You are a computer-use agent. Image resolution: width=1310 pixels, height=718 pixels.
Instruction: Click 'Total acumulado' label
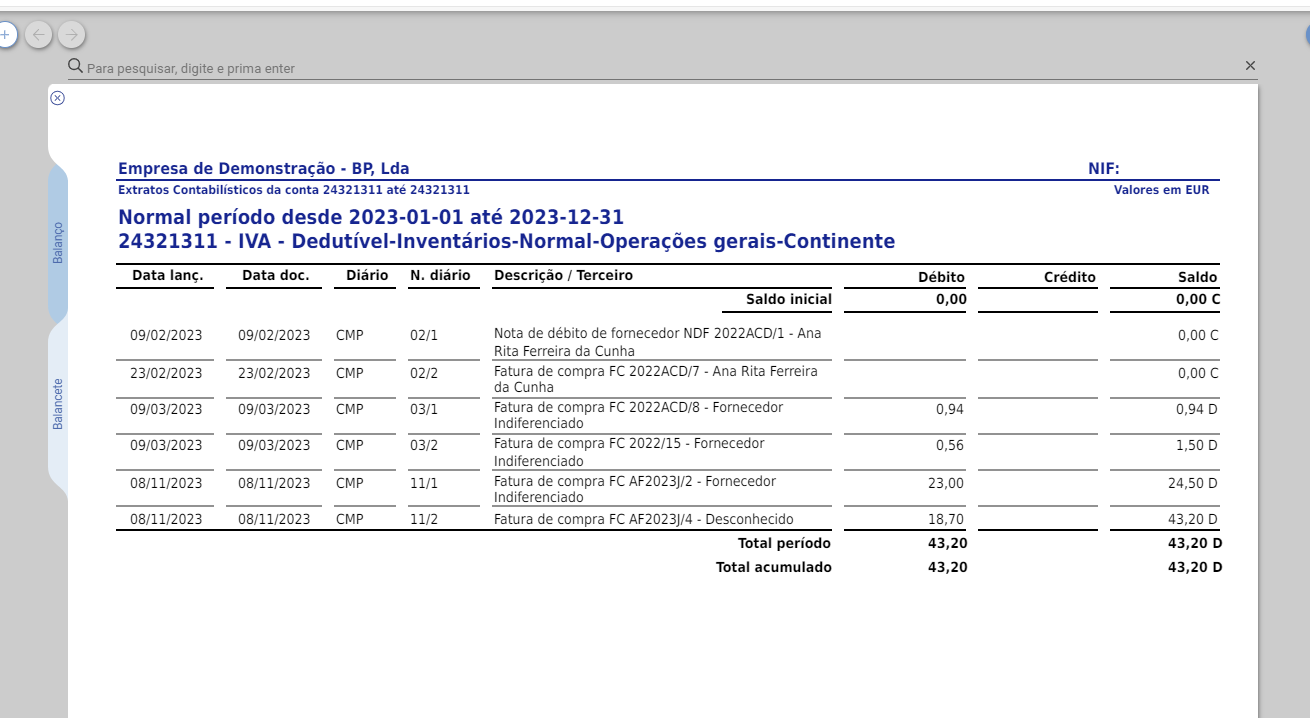774,567
